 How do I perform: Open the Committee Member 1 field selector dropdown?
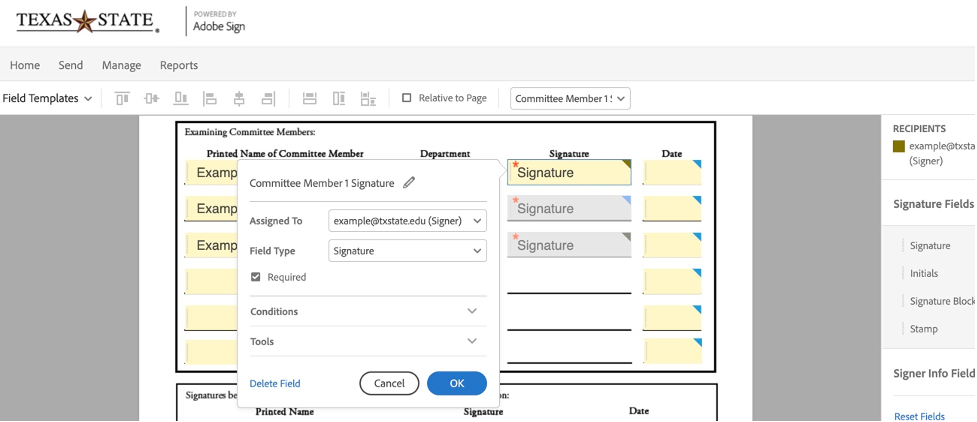[x=570, y=98]
